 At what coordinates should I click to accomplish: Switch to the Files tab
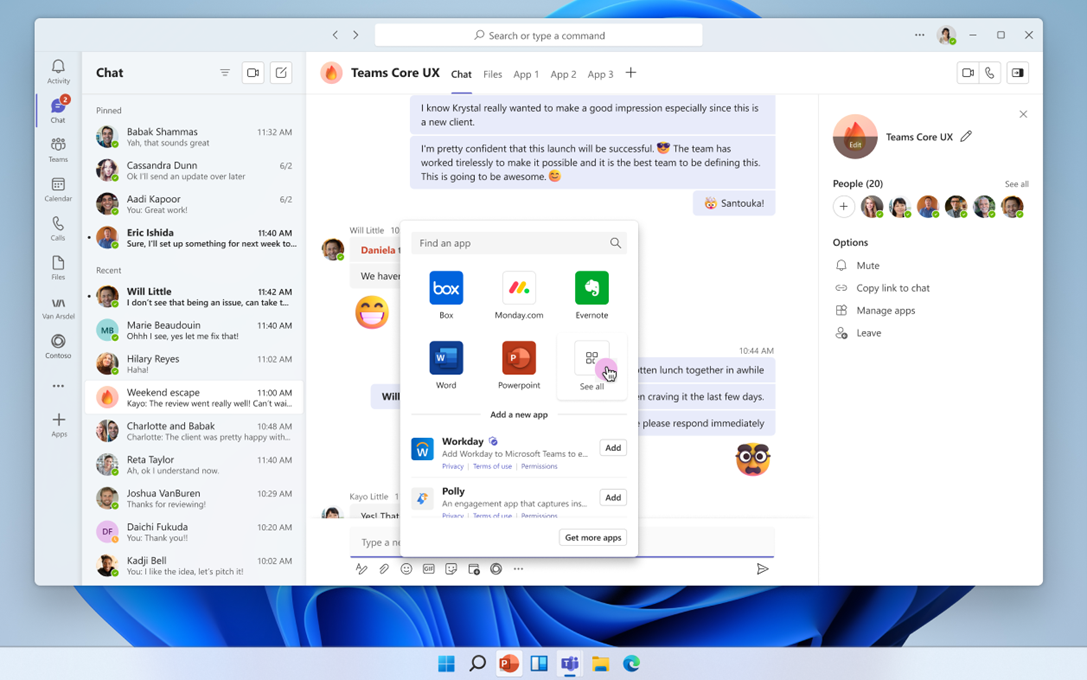(x=492, y=74)
